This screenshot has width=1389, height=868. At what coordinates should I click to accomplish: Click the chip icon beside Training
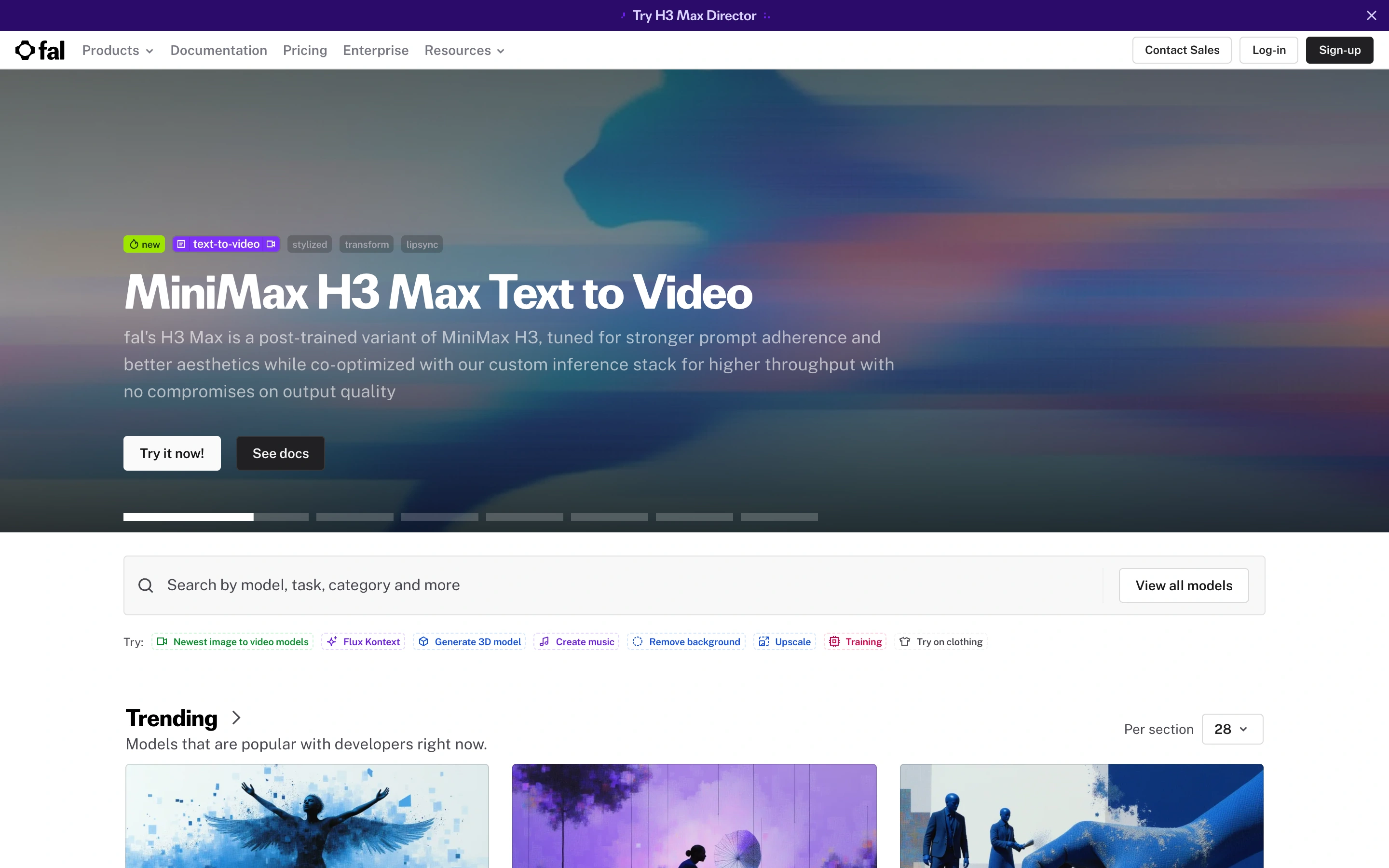(834, 641)
